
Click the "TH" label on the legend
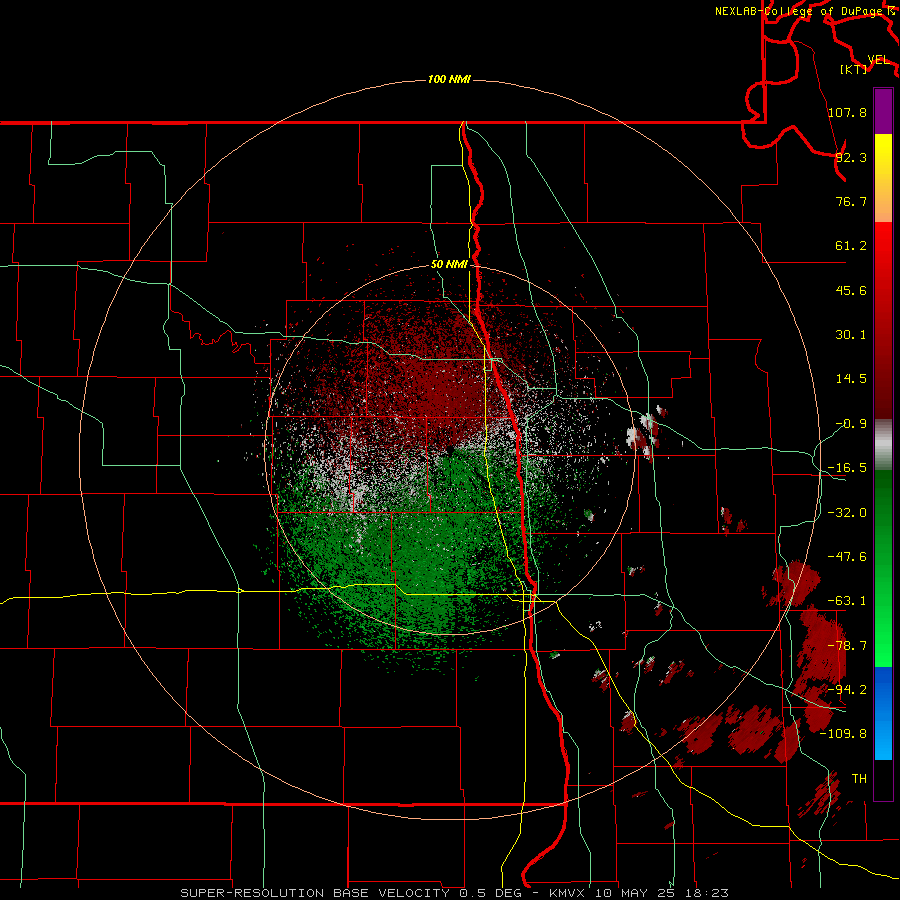point(859,778)
